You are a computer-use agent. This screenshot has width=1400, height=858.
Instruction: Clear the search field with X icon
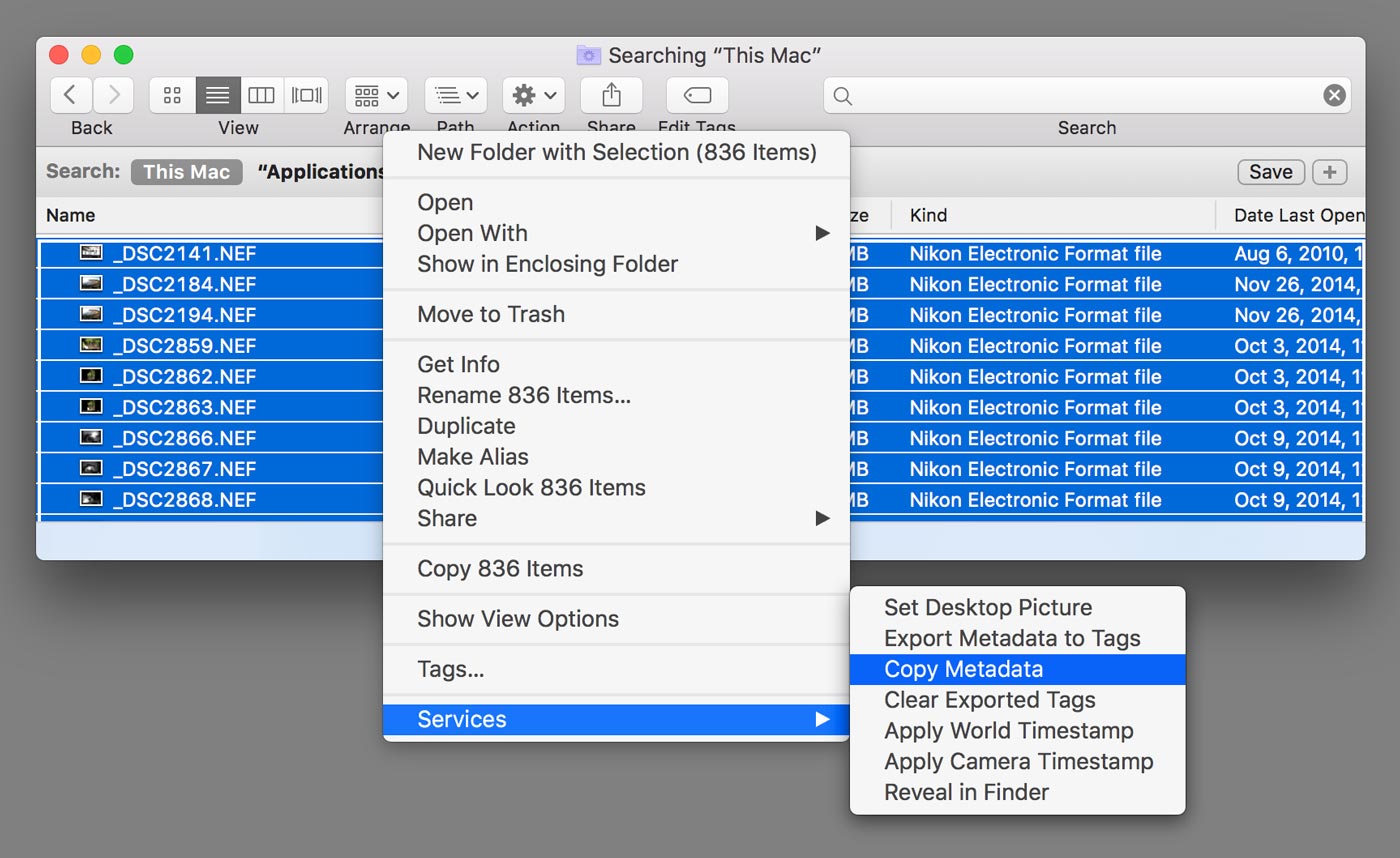(x=1334, y=95)
